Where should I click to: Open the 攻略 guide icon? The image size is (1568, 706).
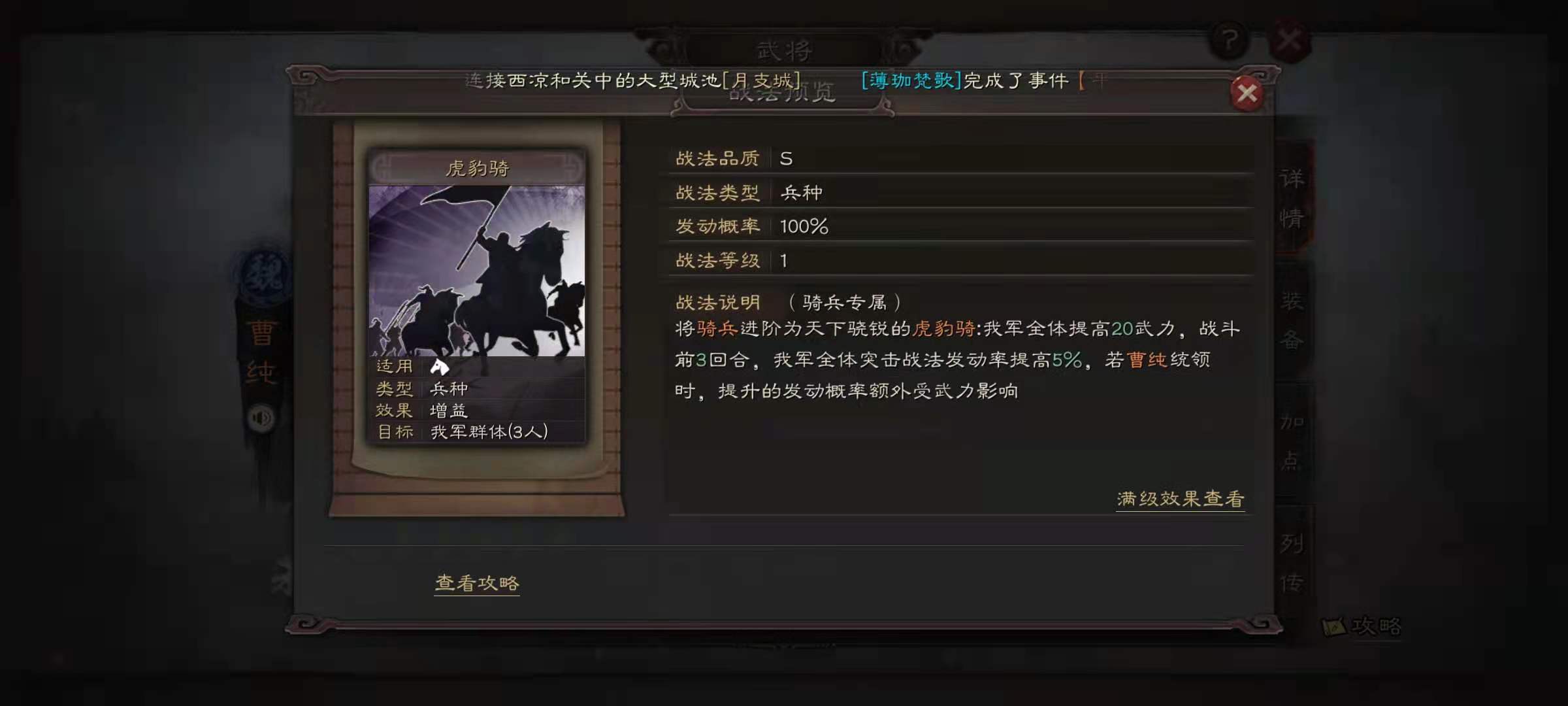tap(1362, 626)
